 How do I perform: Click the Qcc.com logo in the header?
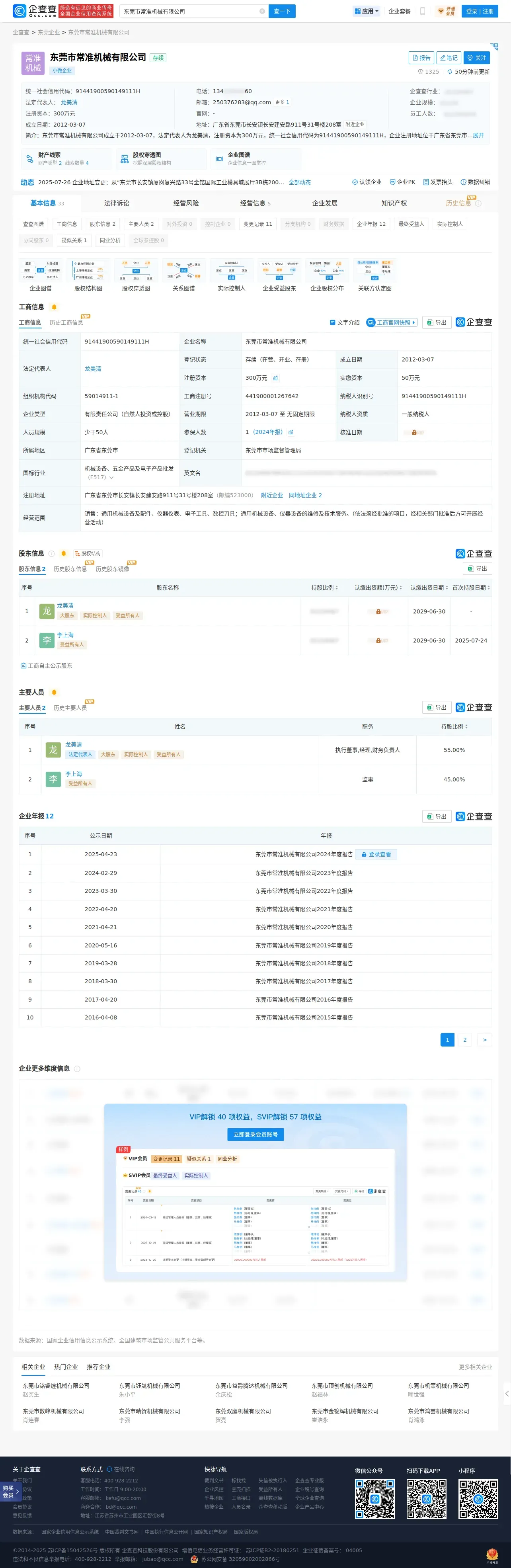coord(35,11)
